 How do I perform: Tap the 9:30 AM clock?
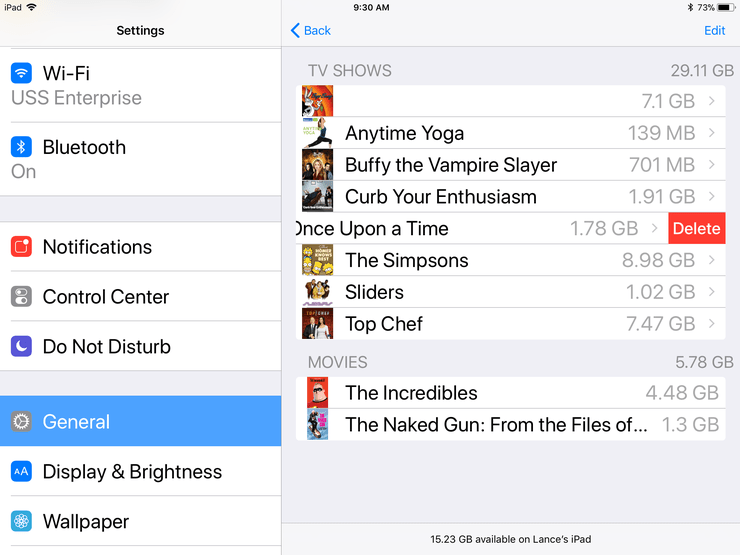coord(371,7)
